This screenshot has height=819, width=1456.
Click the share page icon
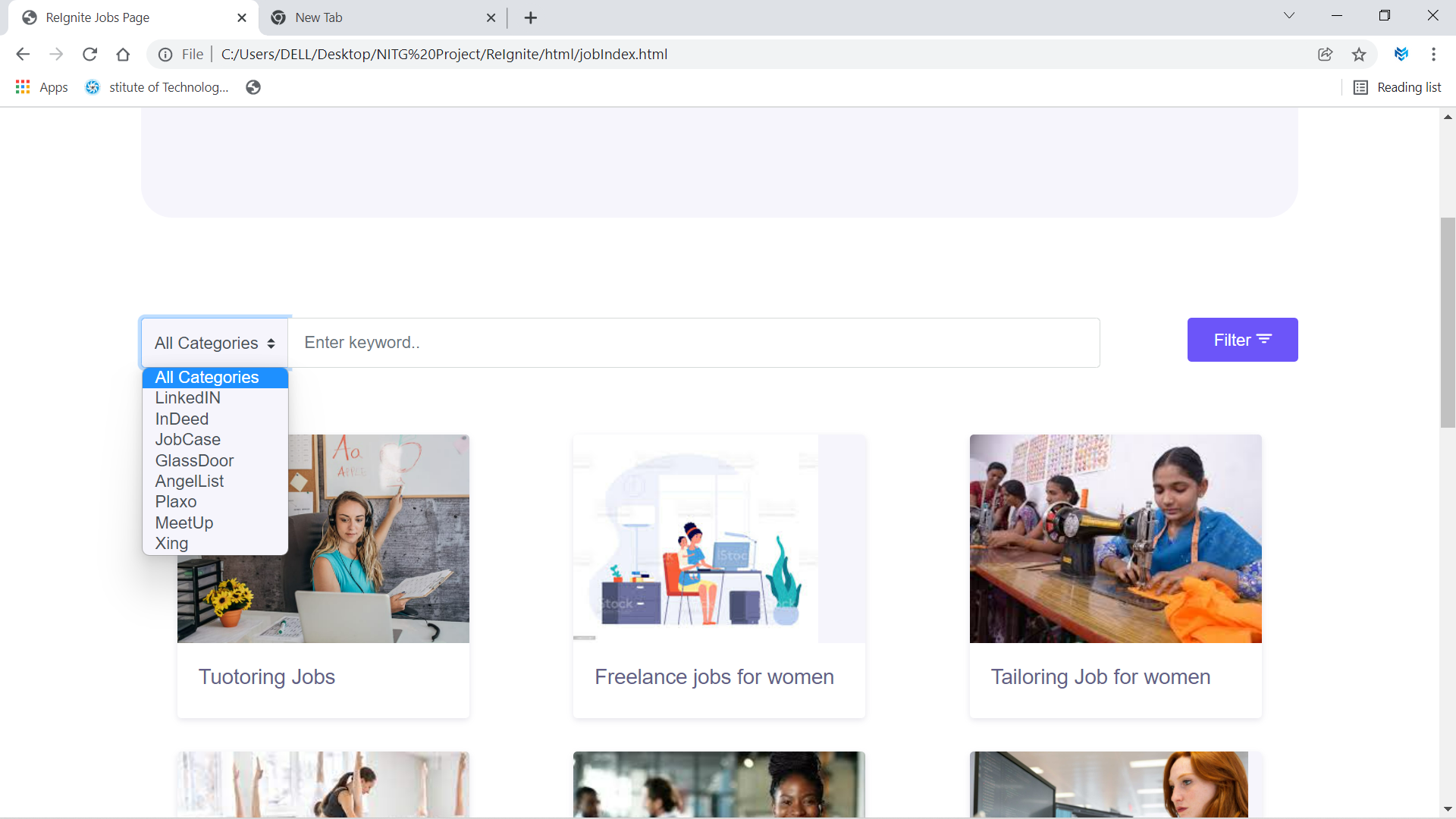click(1325, 54)
